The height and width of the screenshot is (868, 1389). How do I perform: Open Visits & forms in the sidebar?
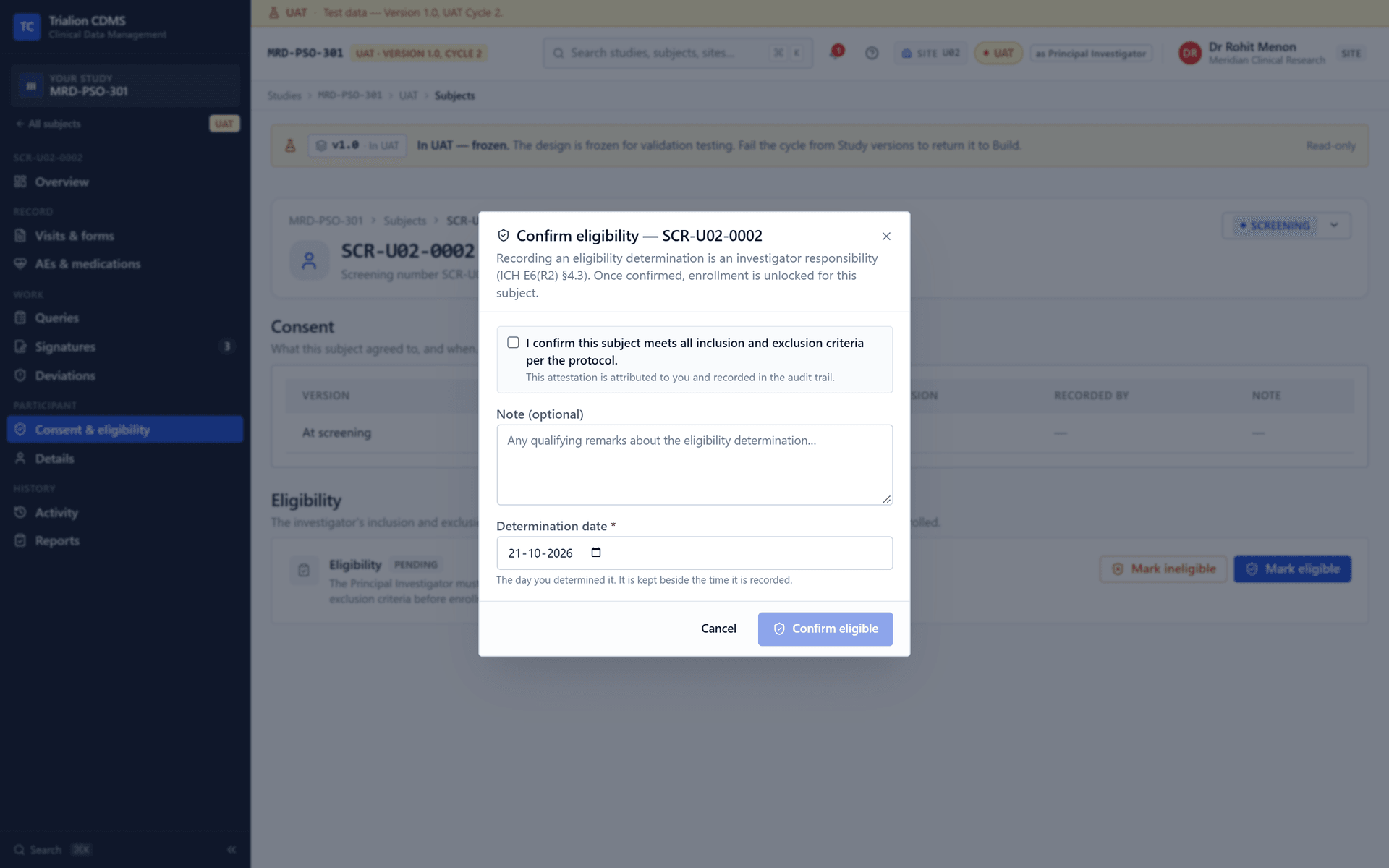(124, 236)
